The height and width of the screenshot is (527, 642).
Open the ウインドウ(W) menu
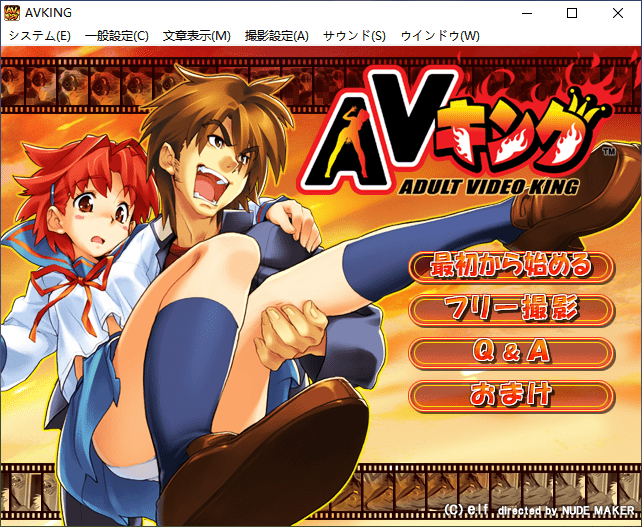pos(440,36)
